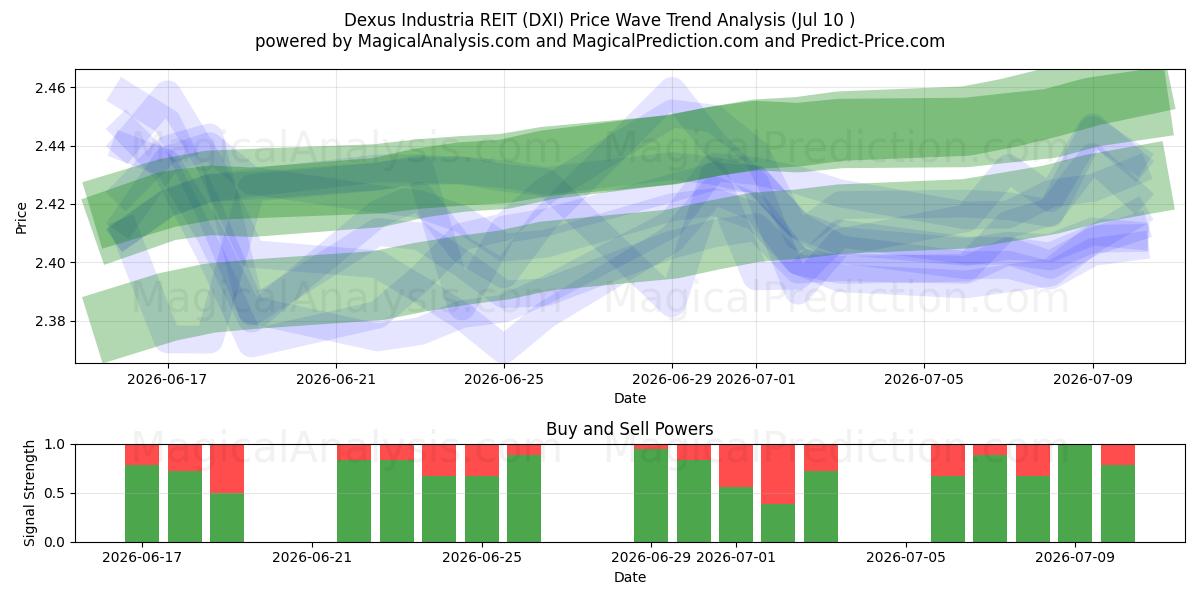The width and height of the screenshot is (1200, 600).
Task: Click 2026-06-25 tick on the price chart
Action: [x=504, y=379]
